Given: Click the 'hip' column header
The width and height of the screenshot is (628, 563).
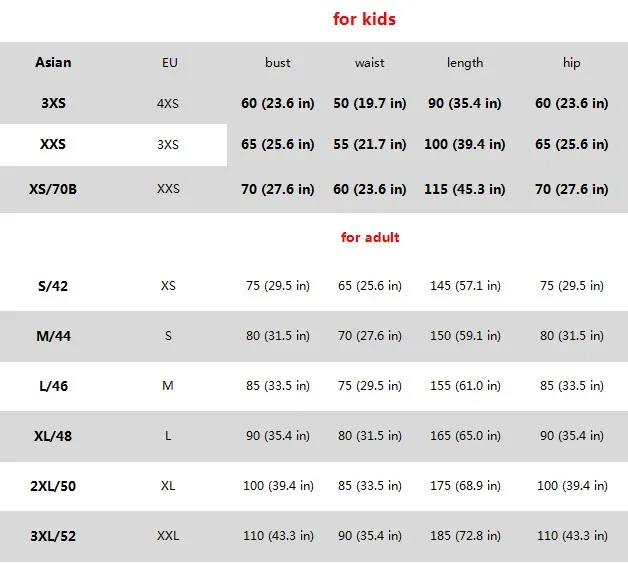Looking at the screenshot, I should tap(571, 63).
